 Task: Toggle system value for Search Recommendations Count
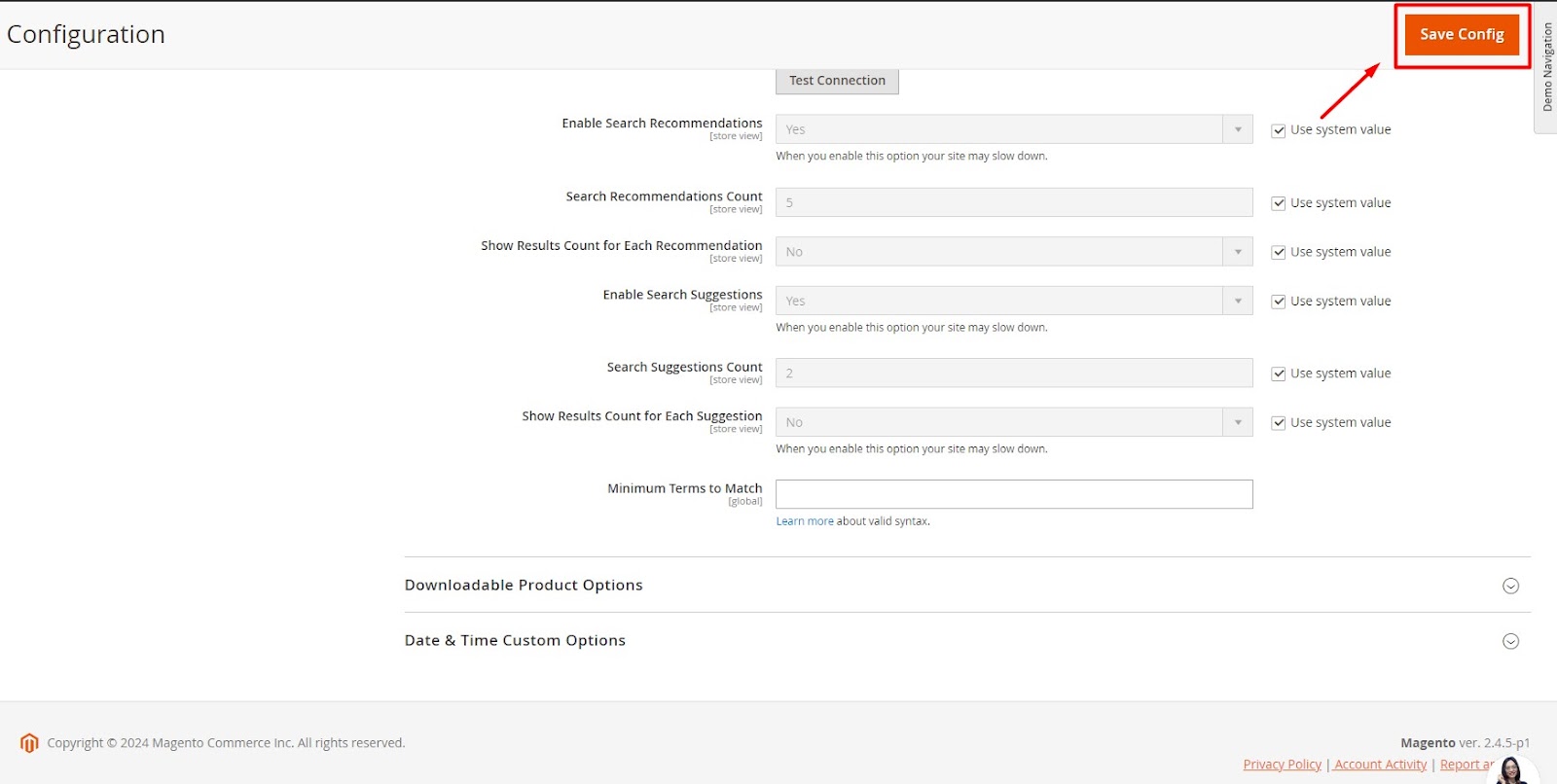pos(1279,203)
